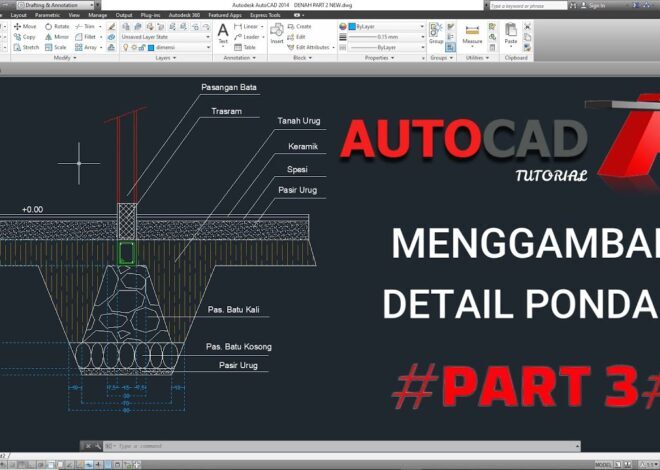Expand the Block panel
This screenshot has height=470, width=660.
click(302, 58)
